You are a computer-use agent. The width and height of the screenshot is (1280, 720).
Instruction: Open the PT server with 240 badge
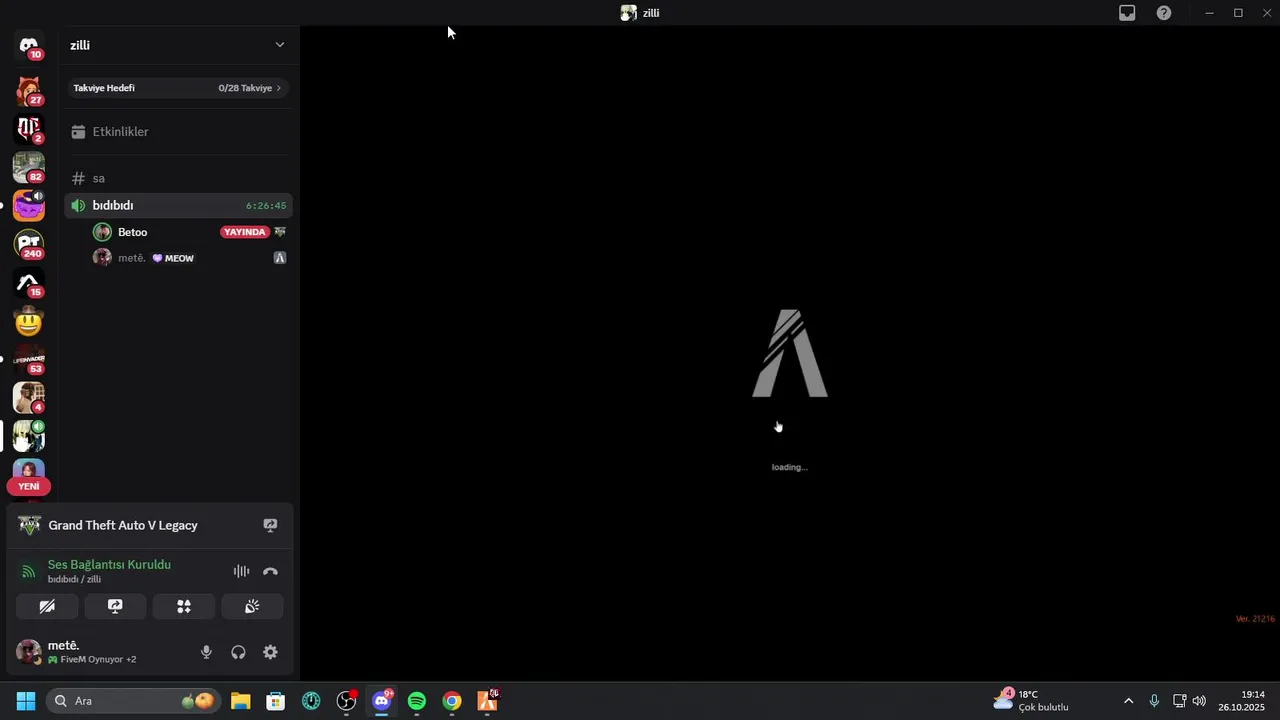coord(28,244)
